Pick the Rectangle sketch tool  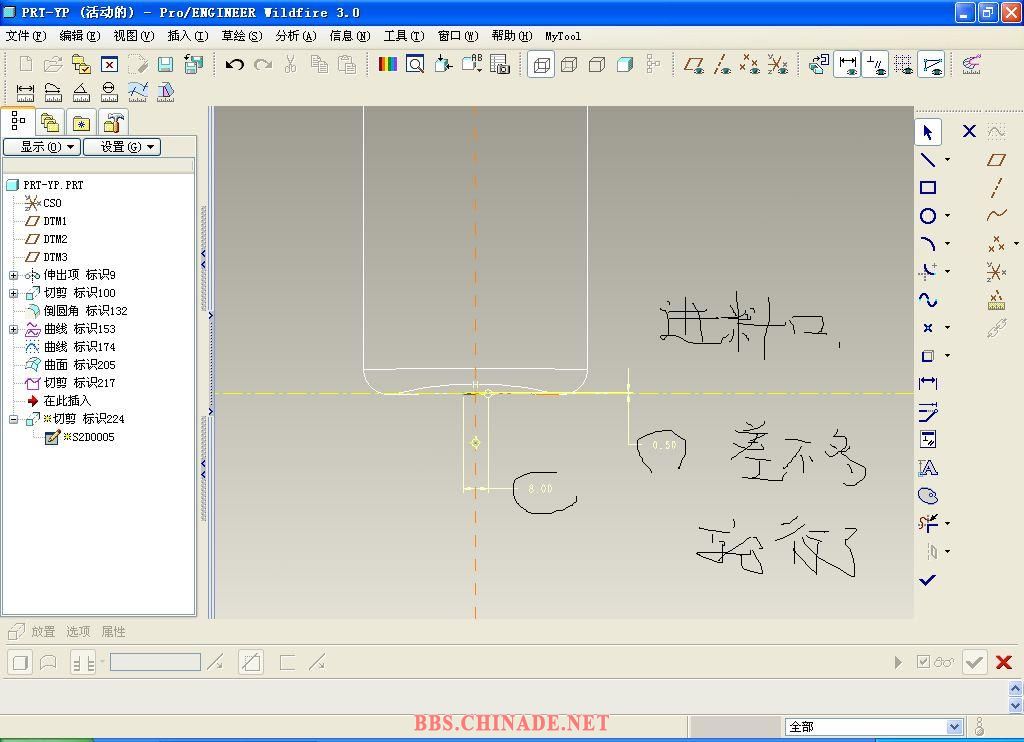(x=928, y=188)
